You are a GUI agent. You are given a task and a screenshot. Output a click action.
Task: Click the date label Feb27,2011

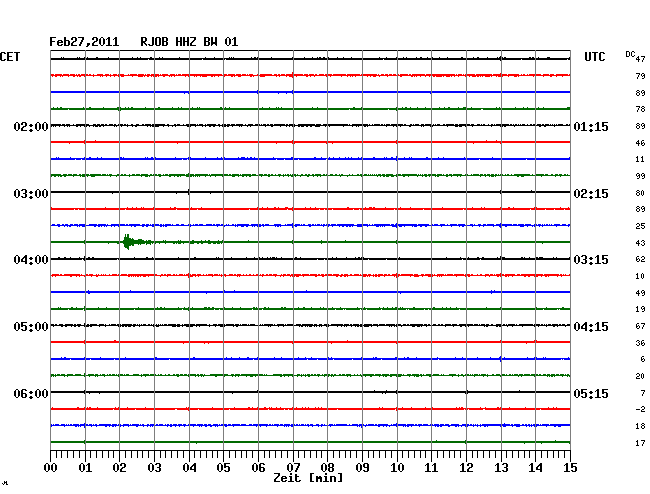tap(84, 42)
